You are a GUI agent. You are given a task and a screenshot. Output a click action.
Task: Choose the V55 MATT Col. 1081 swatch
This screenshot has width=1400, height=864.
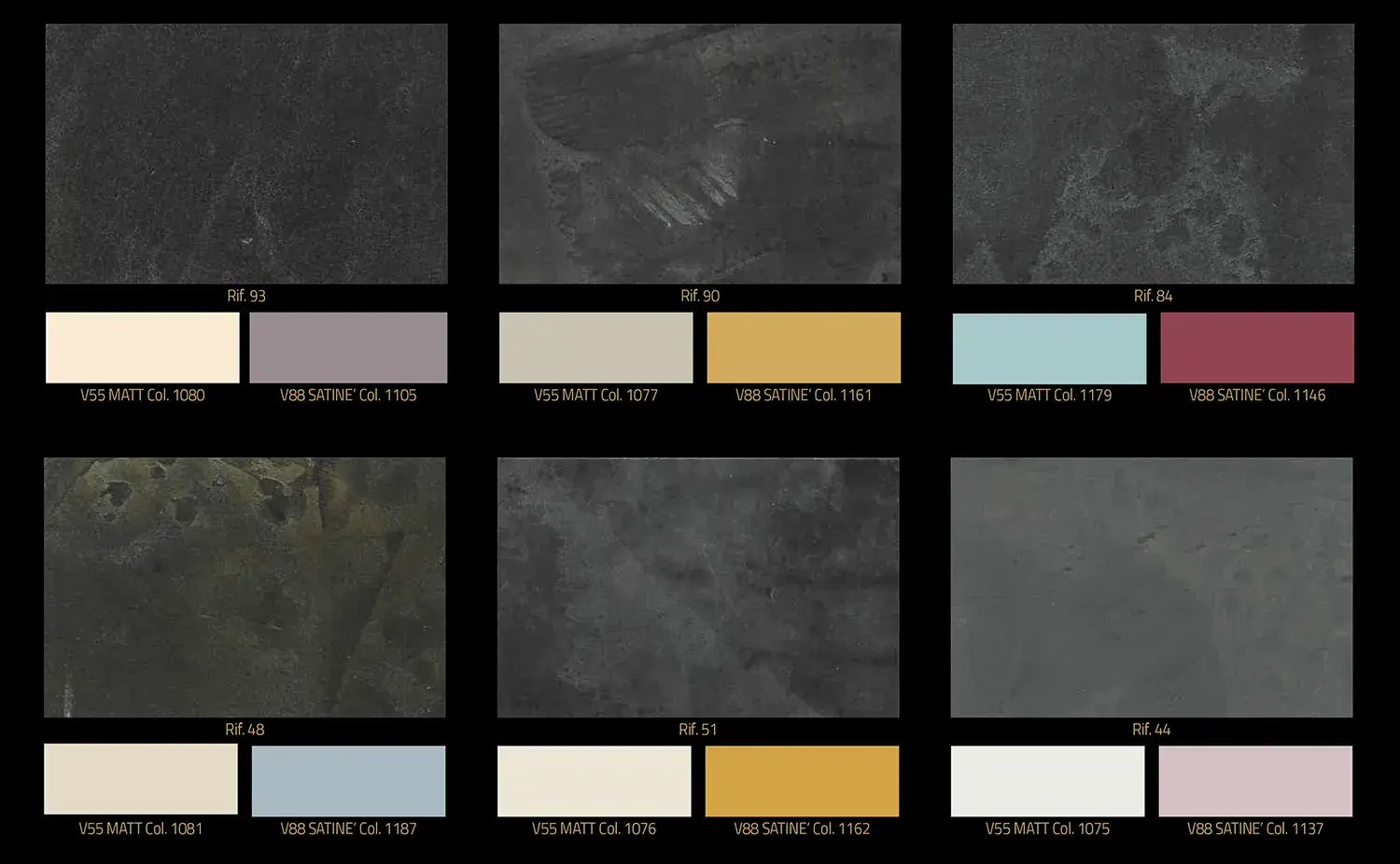(141, 779)
